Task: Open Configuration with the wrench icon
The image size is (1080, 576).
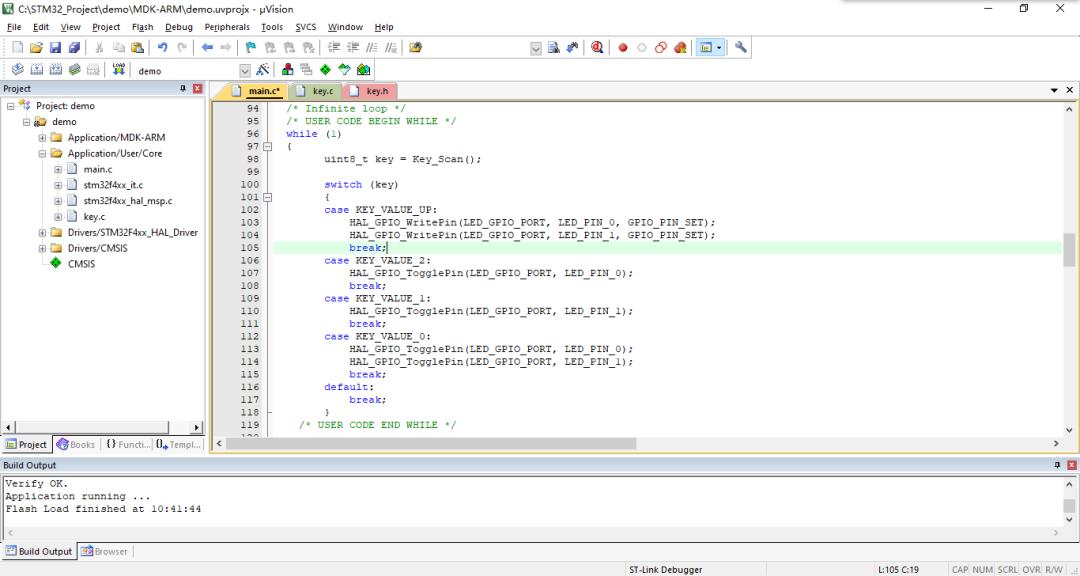Action: tap(740, 48)
